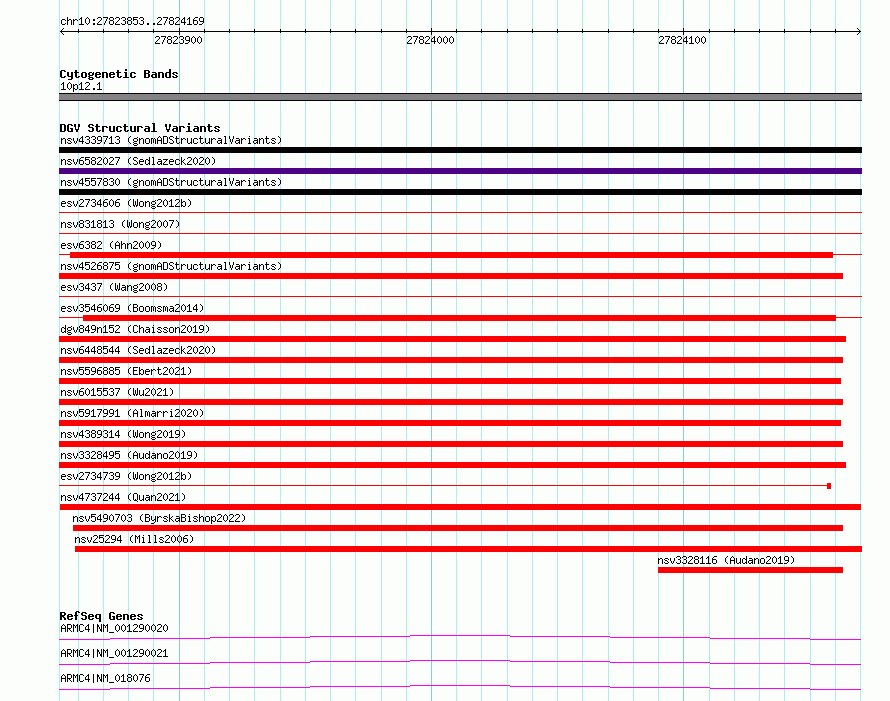Select the esv6382 (Ahn2009) variant label

[111, 245]
